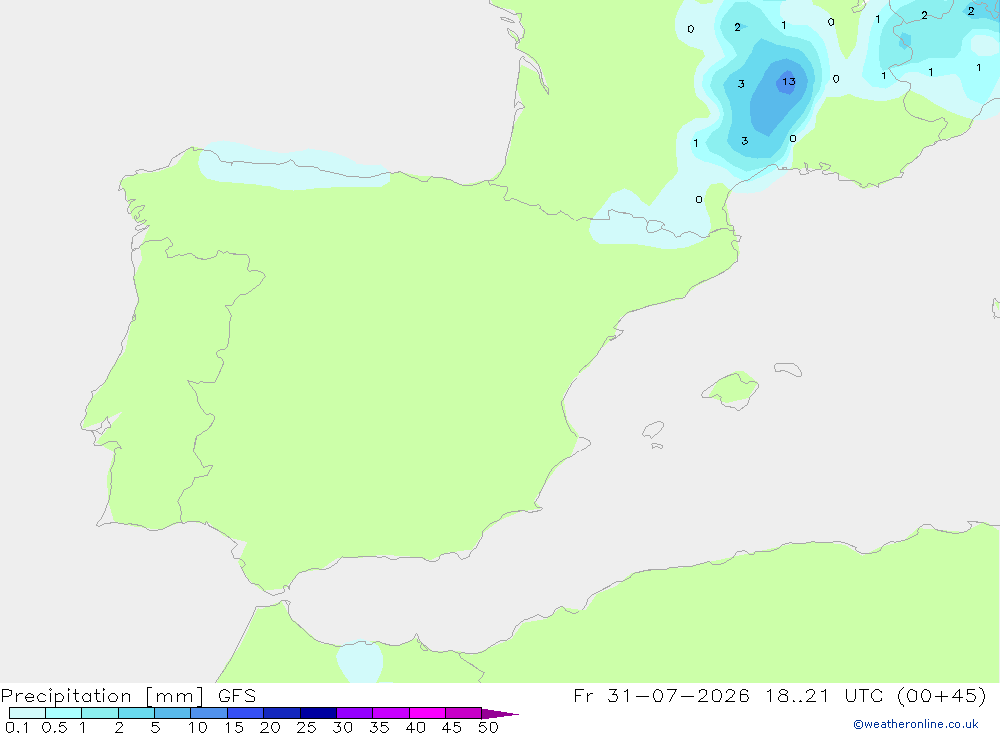Select the 2–5 mm legend color swatch
This screenshot has width=1000, height=733.
136,713
